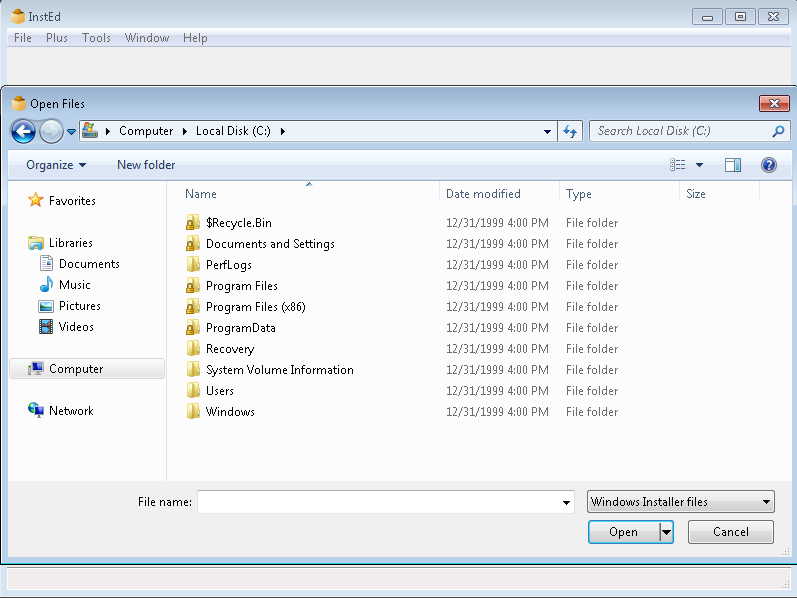This screenshot has height=598, width=797.
Task: Select the PerfLogs folder icon
Action: coord(193,265)
